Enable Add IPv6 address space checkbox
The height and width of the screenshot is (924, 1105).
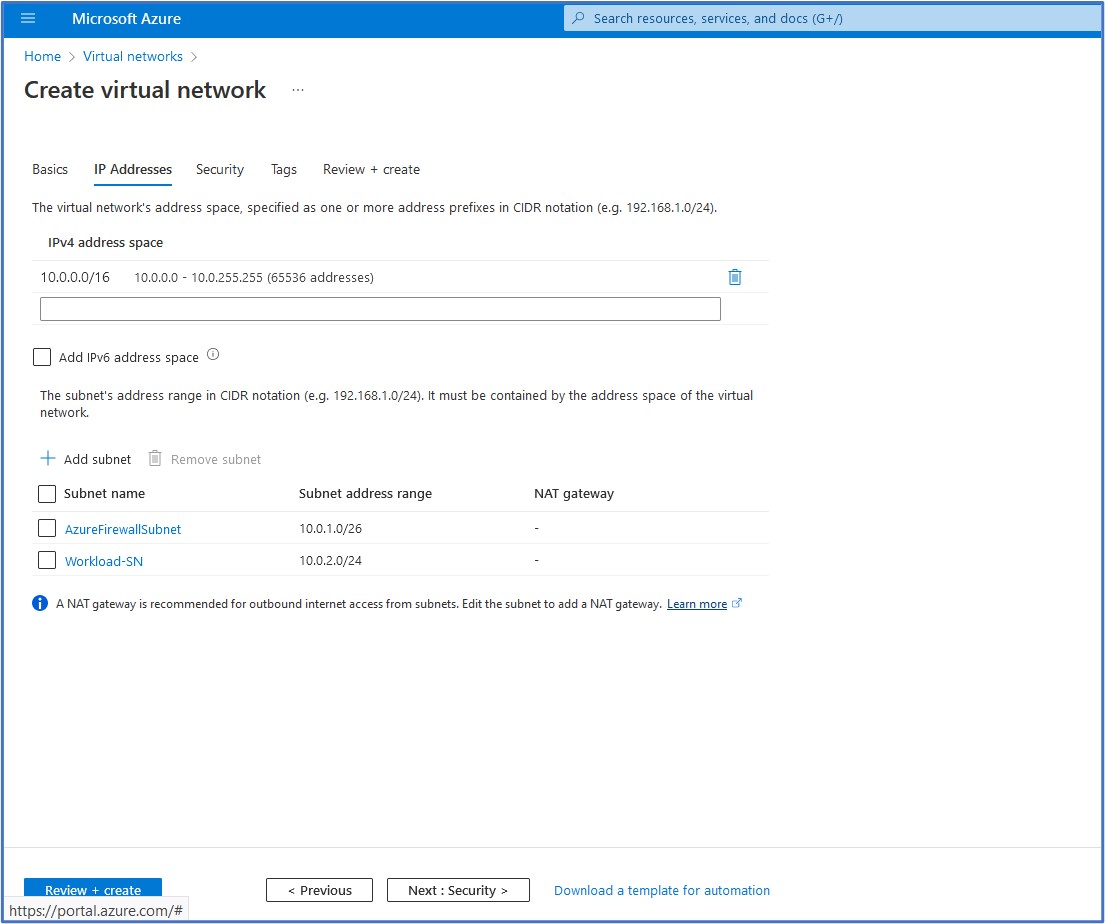42,357
